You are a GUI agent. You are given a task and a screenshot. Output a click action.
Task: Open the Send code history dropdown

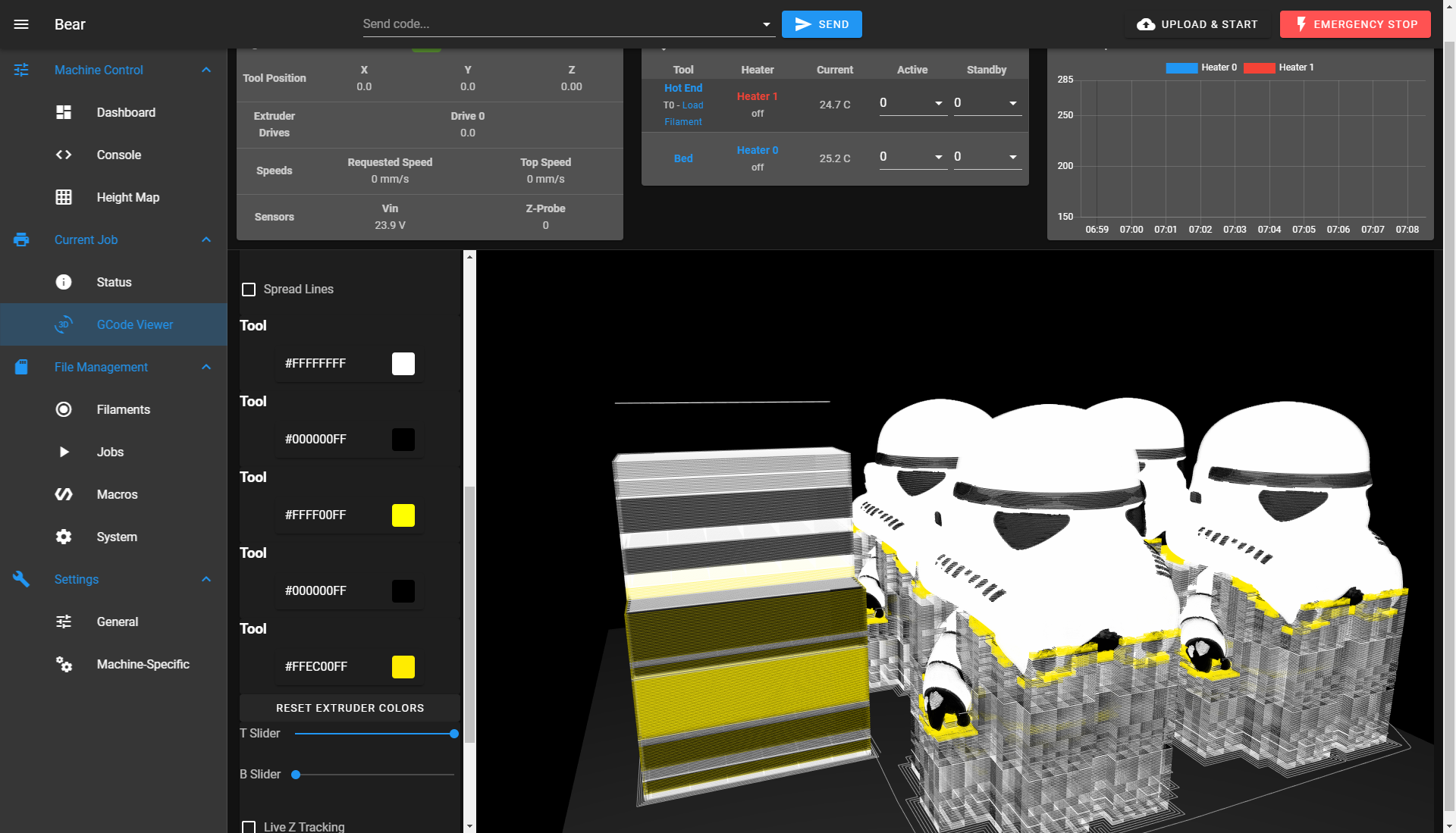coord(766,24)
